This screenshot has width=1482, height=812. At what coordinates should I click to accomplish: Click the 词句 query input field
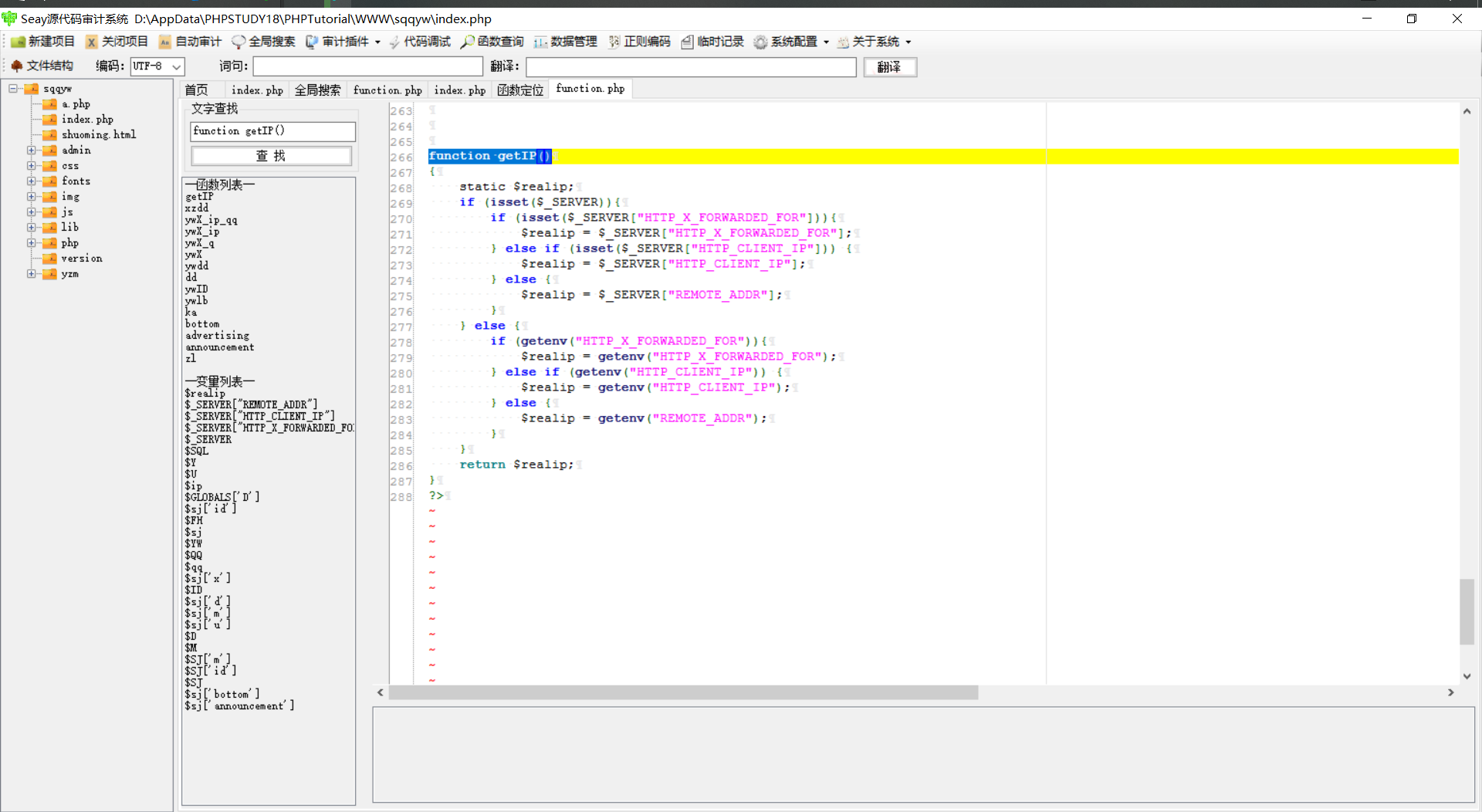367,67
